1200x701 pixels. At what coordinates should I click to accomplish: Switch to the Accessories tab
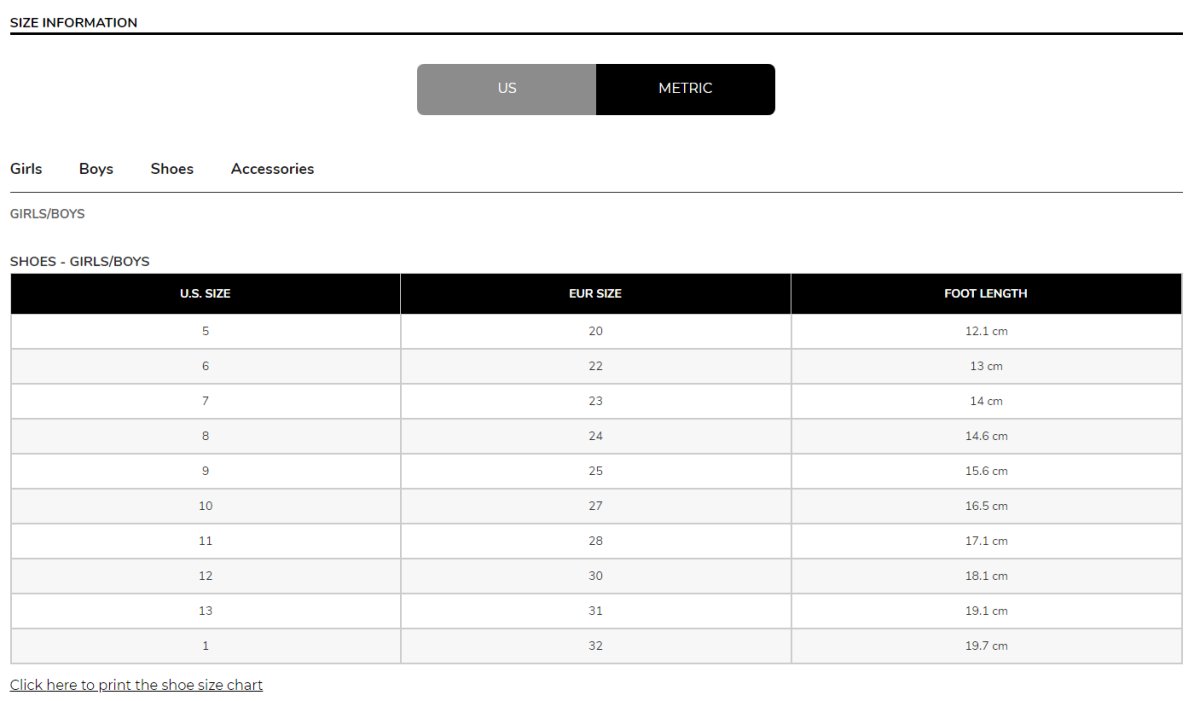click(272, 169)
